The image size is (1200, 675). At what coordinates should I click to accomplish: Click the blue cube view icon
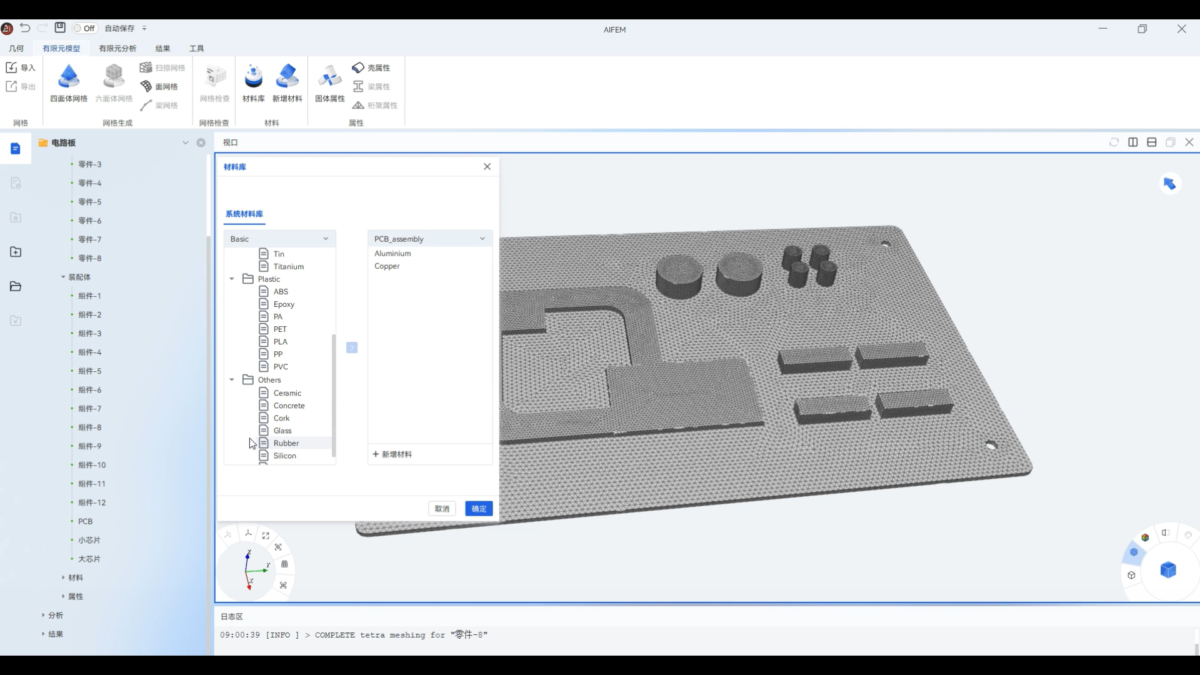(x=1168, y=570)
